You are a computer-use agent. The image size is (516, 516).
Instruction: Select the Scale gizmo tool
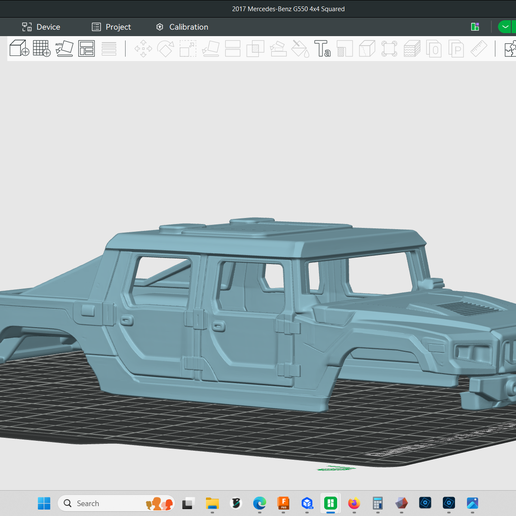tap(188, 49)
